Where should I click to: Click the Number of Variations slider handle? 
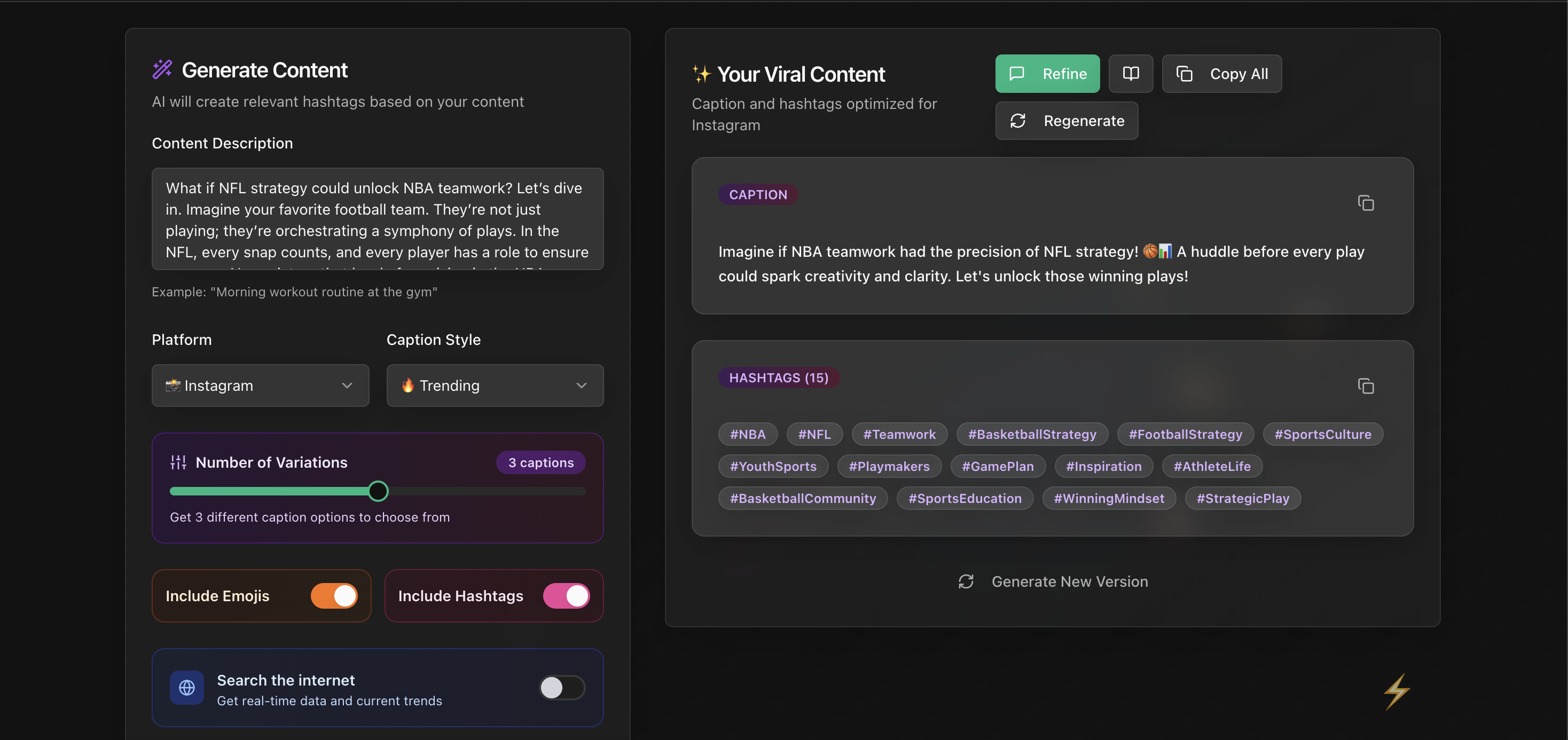click(378, 491)
